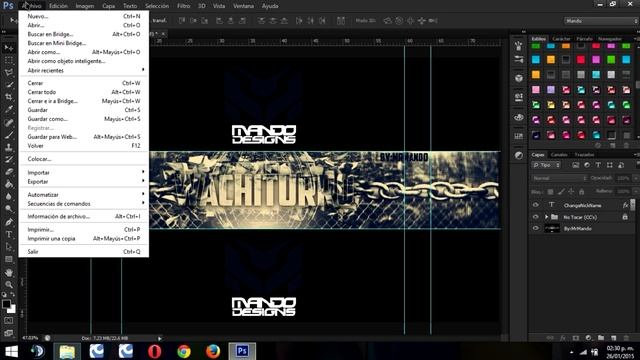Select the Rectangular Marquee tool
Image resolution: width=640 pixels, height=360 pixels.
click(x=9, y=60)
